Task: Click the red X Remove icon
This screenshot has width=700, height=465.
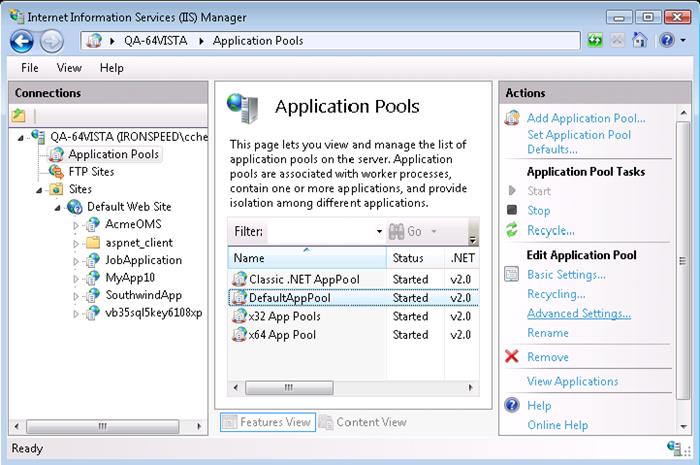Action: point(512,356)
